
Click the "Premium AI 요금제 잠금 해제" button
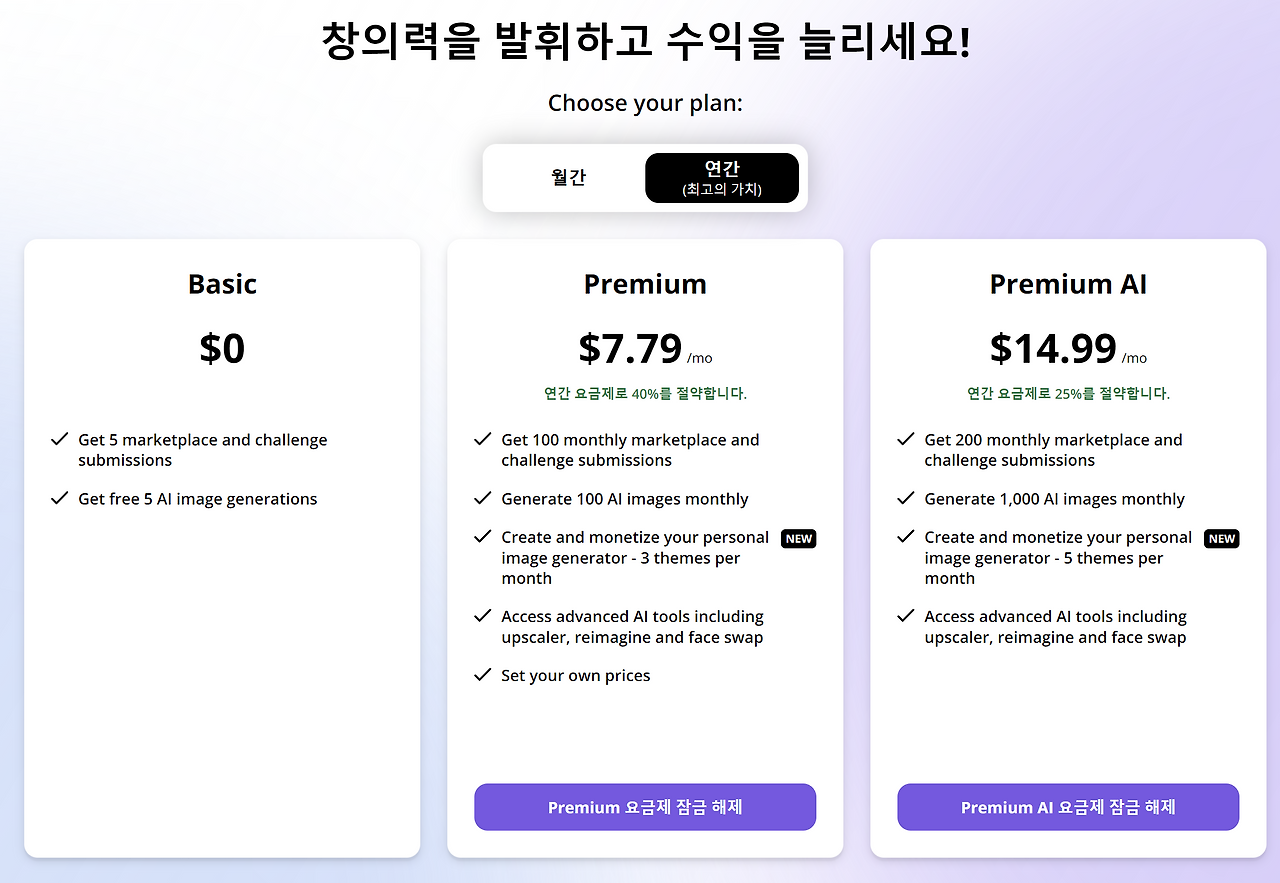tap(1068, 807)
